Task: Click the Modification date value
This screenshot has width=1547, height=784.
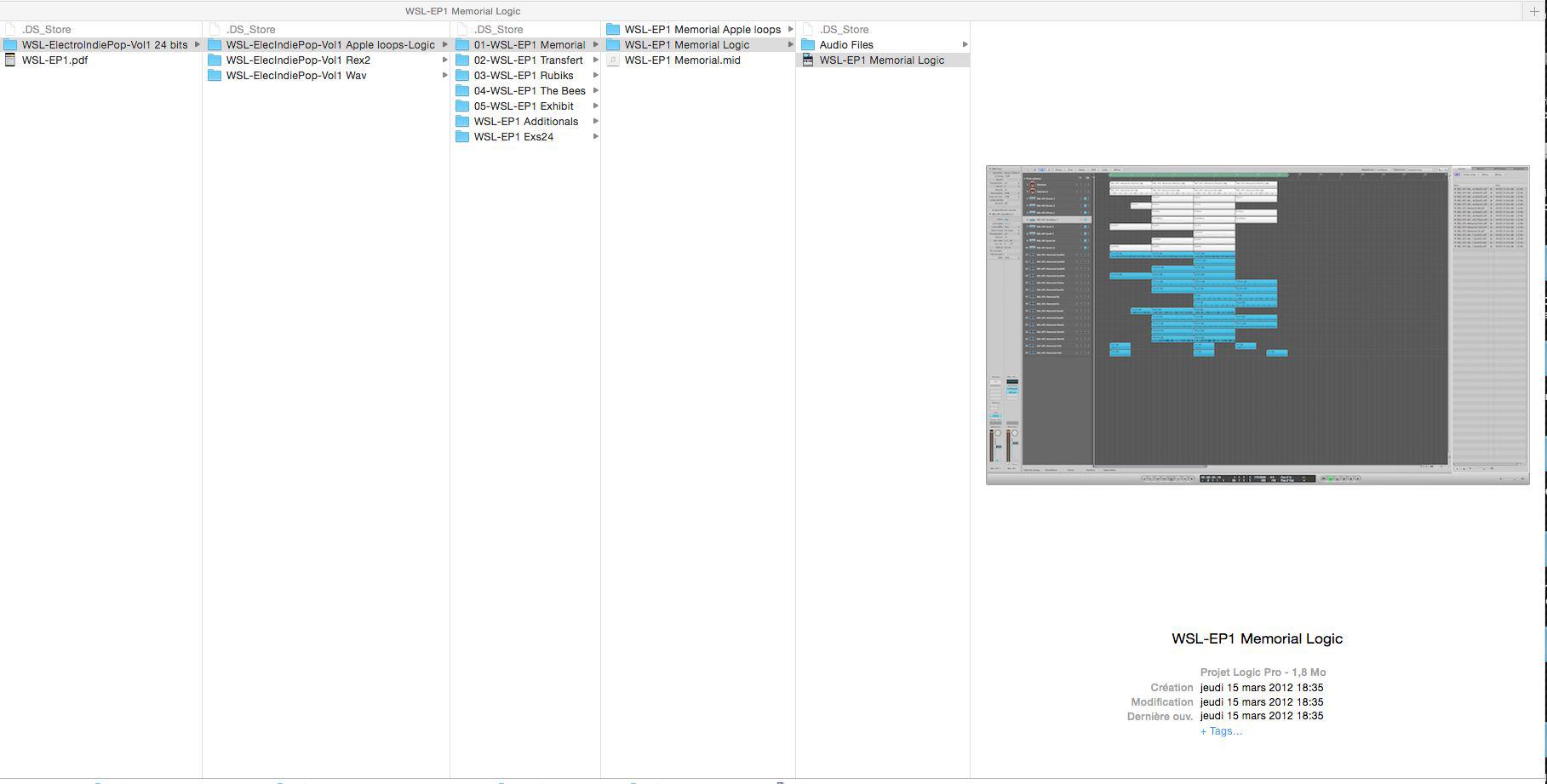Action: (x=1262, y=701)
